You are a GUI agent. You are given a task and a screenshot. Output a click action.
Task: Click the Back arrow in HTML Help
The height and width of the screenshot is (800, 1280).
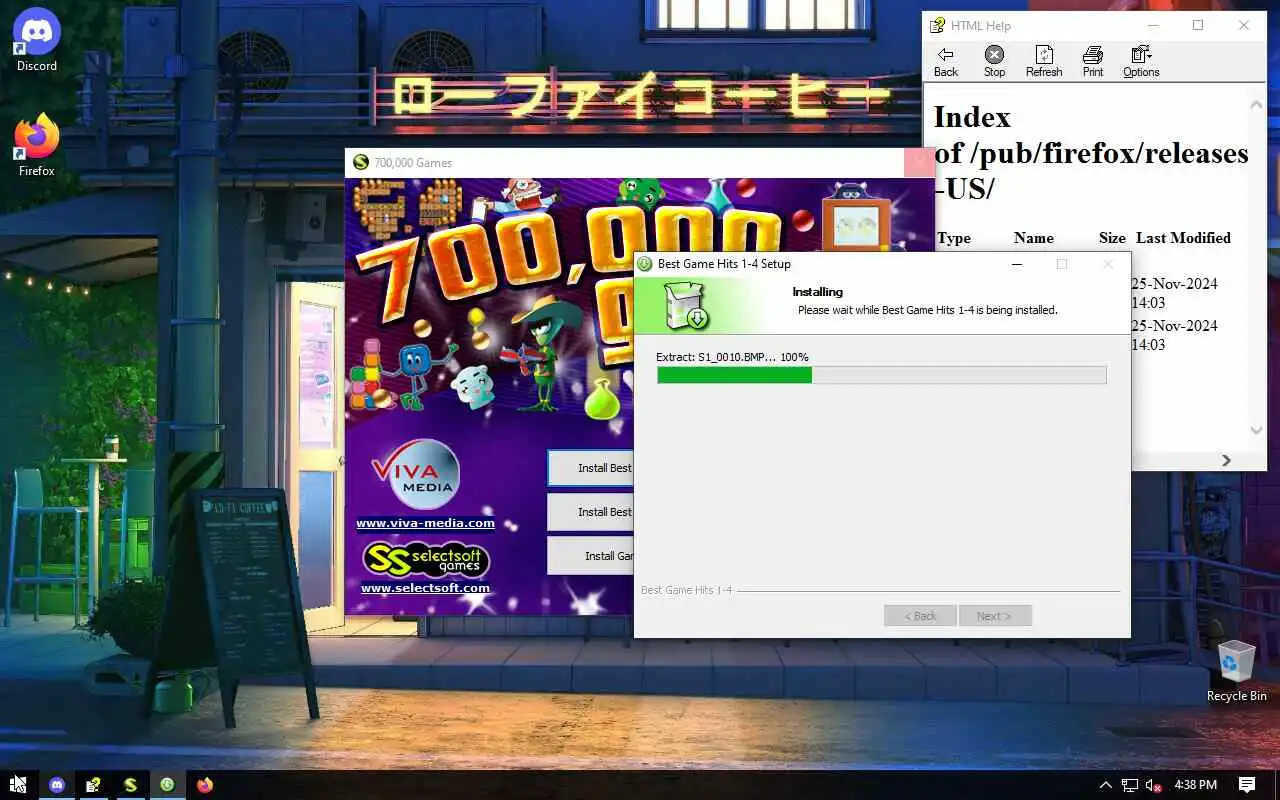[x=946, y=62]
